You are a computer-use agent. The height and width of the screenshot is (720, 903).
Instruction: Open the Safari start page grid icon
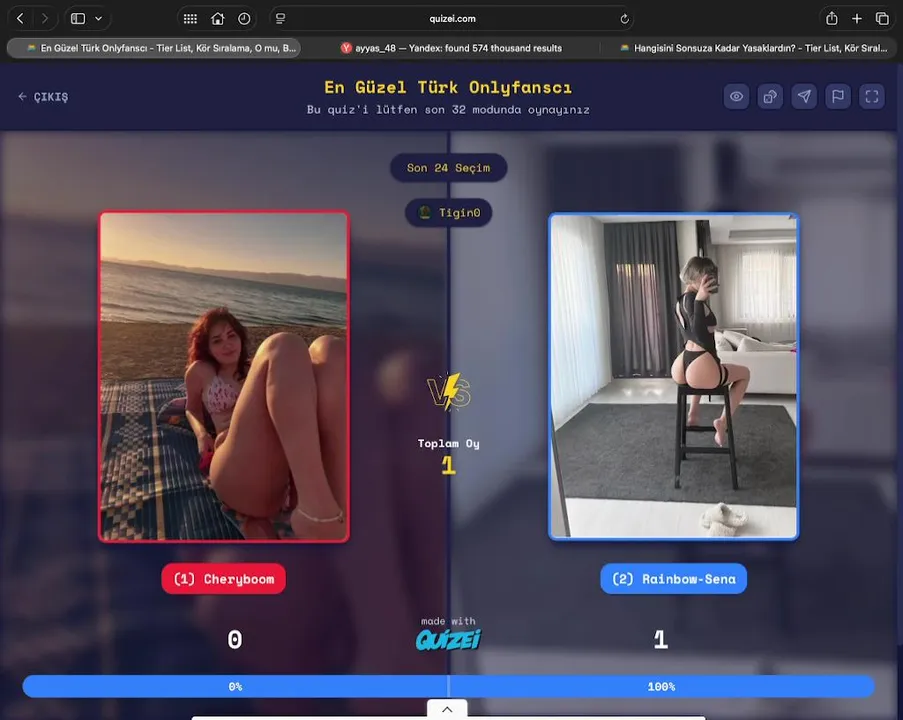(190, 19)
